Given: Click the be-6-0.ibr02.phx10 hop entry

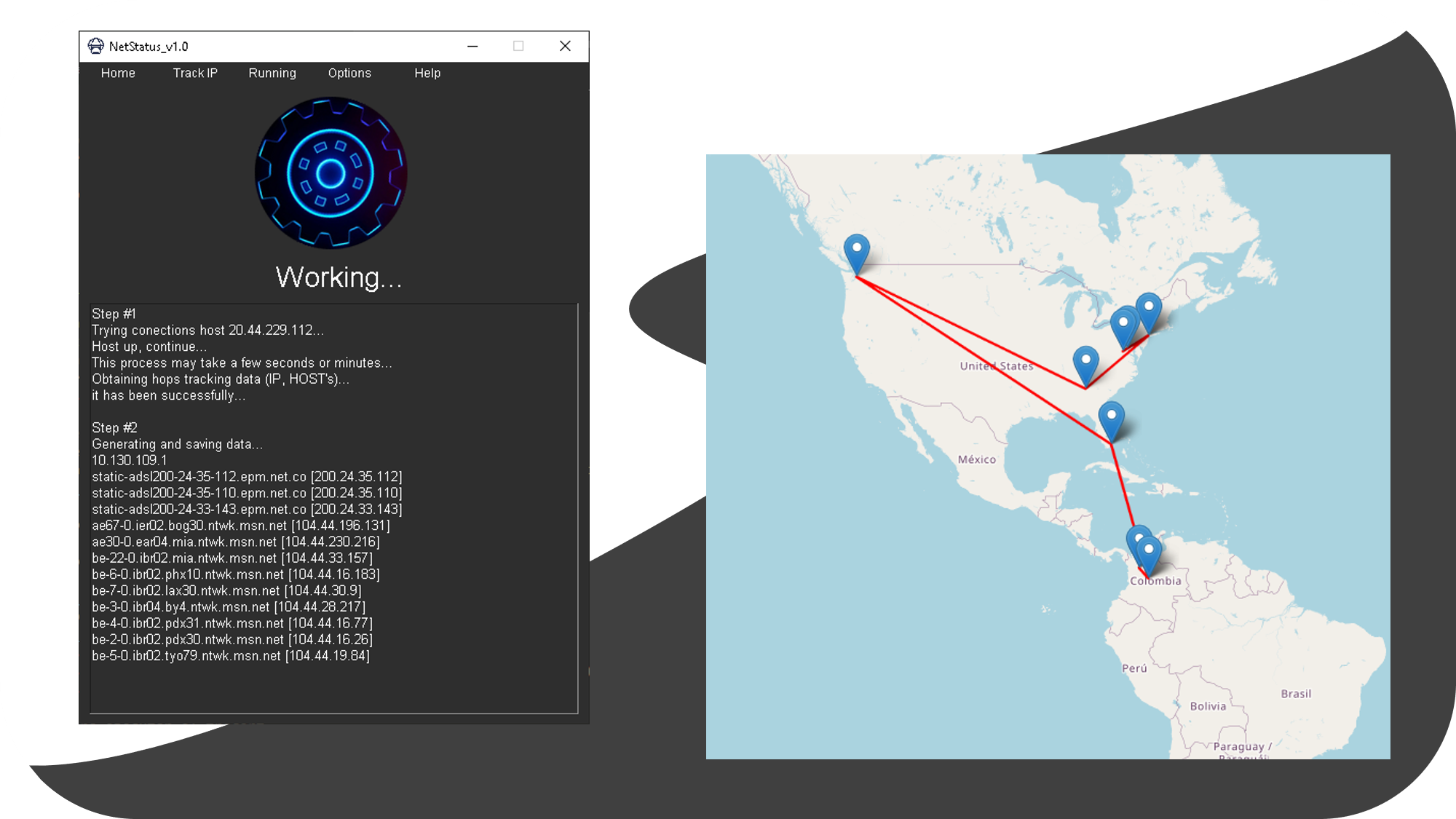Looking at the screenshot, I should pos(236,574).
